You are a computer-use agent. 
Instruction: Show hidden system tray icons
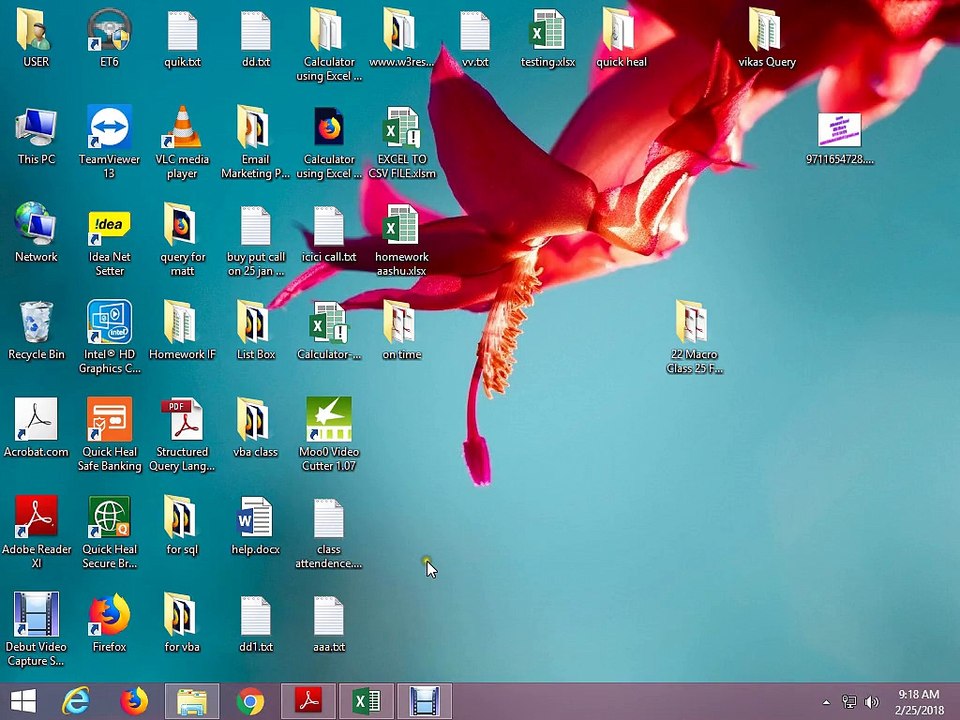pos(826,703)
